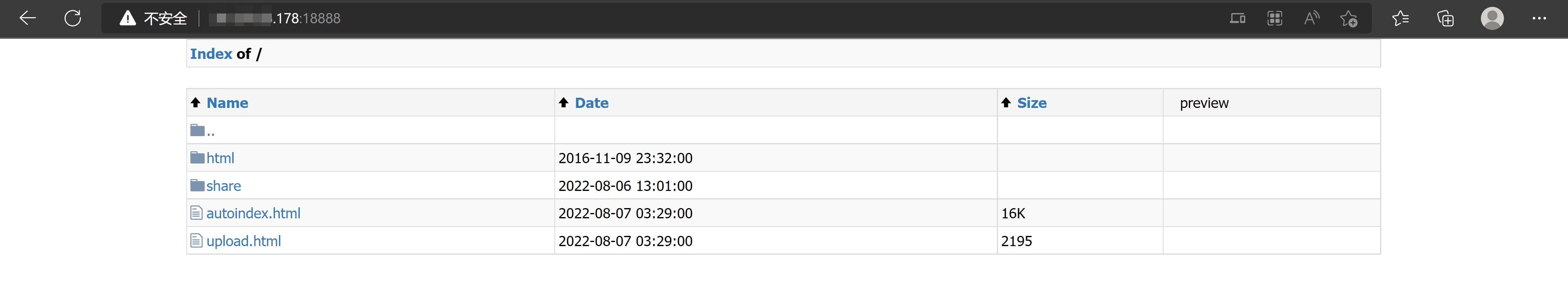The height and width of the screenshot is (296, 1568).
Task: Sort the listing by Date
Action: (x=591, y=103)
